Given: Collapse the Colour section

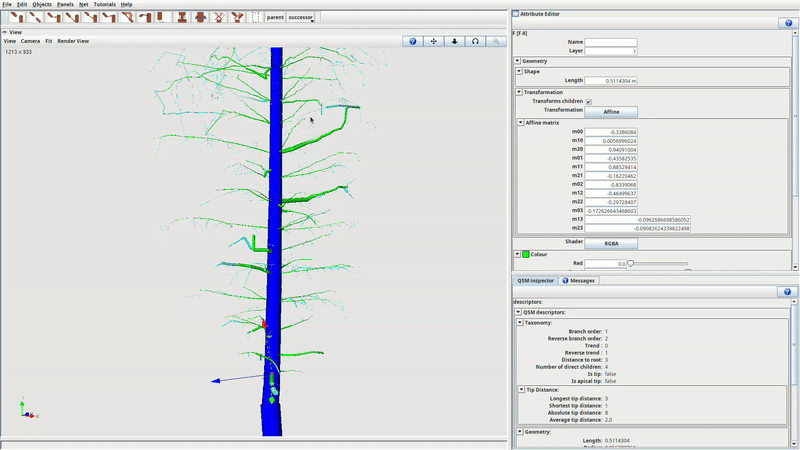Looking at the screenshot, I should coord(518,254).
